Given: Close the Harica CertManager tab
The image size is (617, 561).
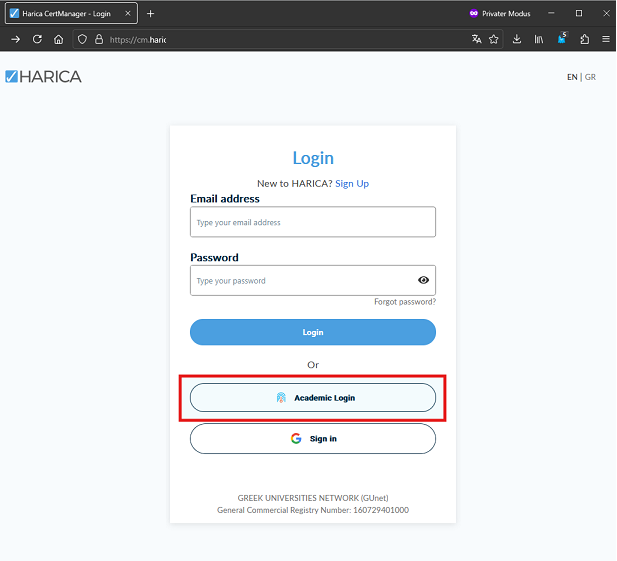Looking at the screenshot, I should 128,13.
